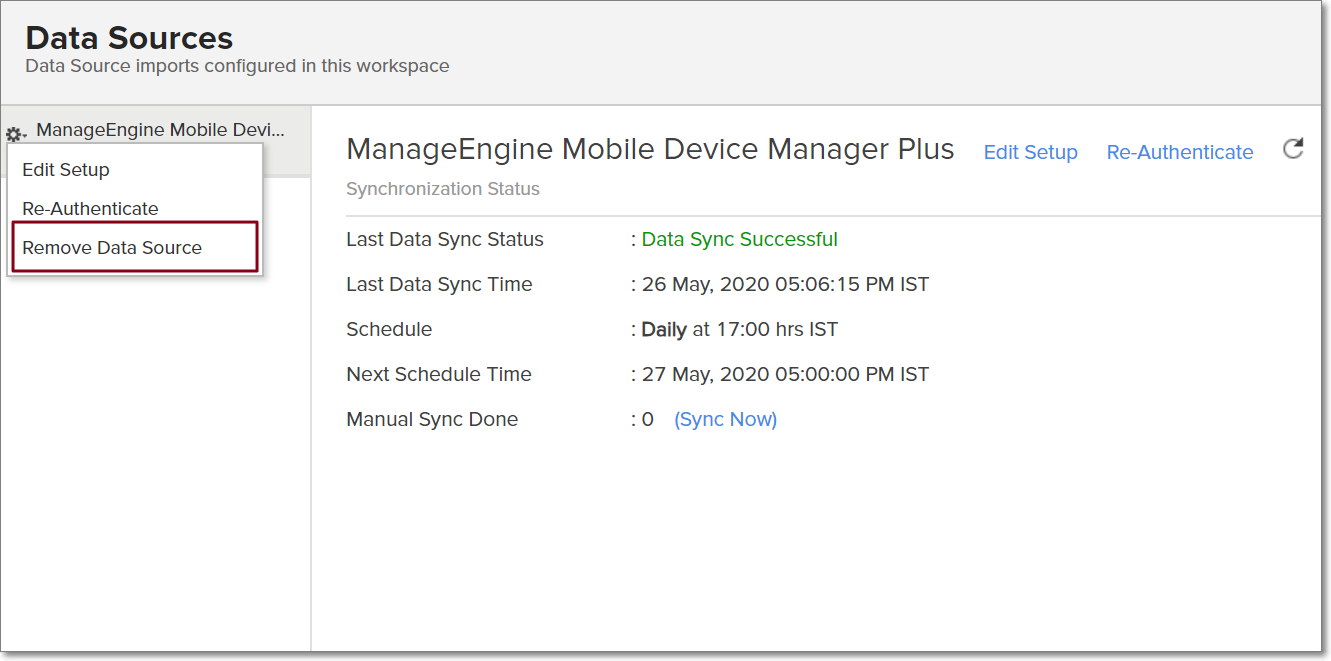
Task: Open the gear settings icon beside data source
Action: click(15, 134)
